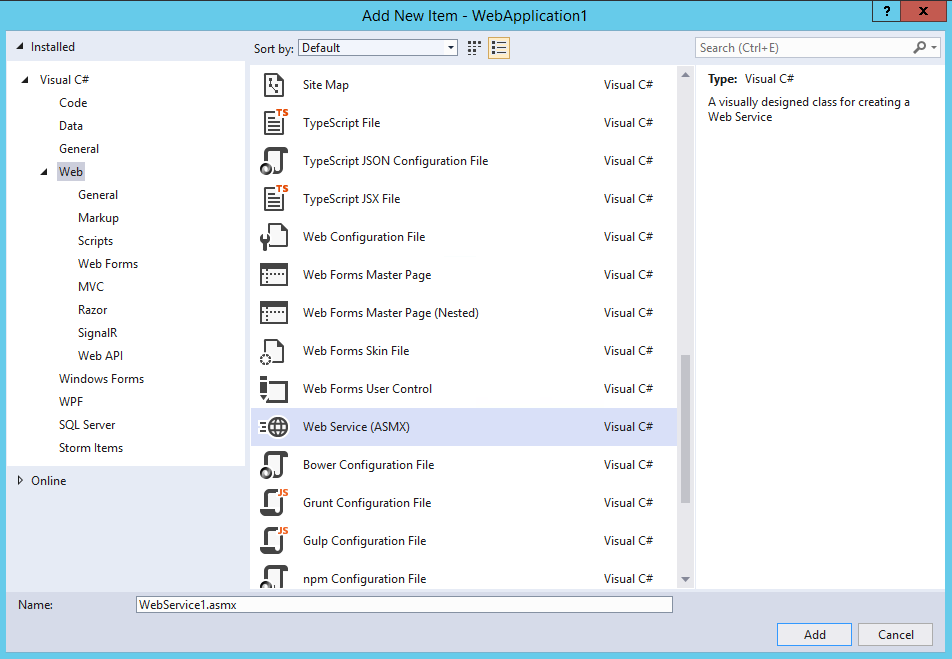Select the Web Forms Master Page icon

pos(273,275)
